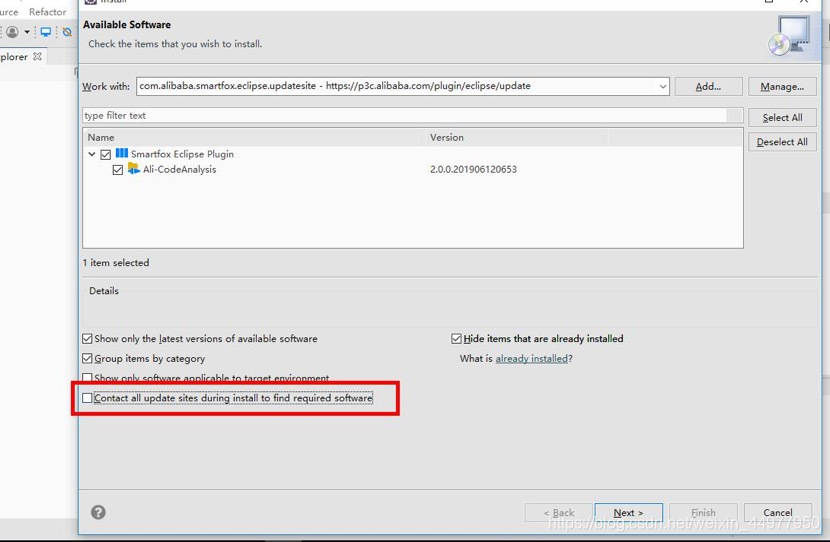Open the Work with dropdown arrow

pyautogui.click(x=662, y=86)
